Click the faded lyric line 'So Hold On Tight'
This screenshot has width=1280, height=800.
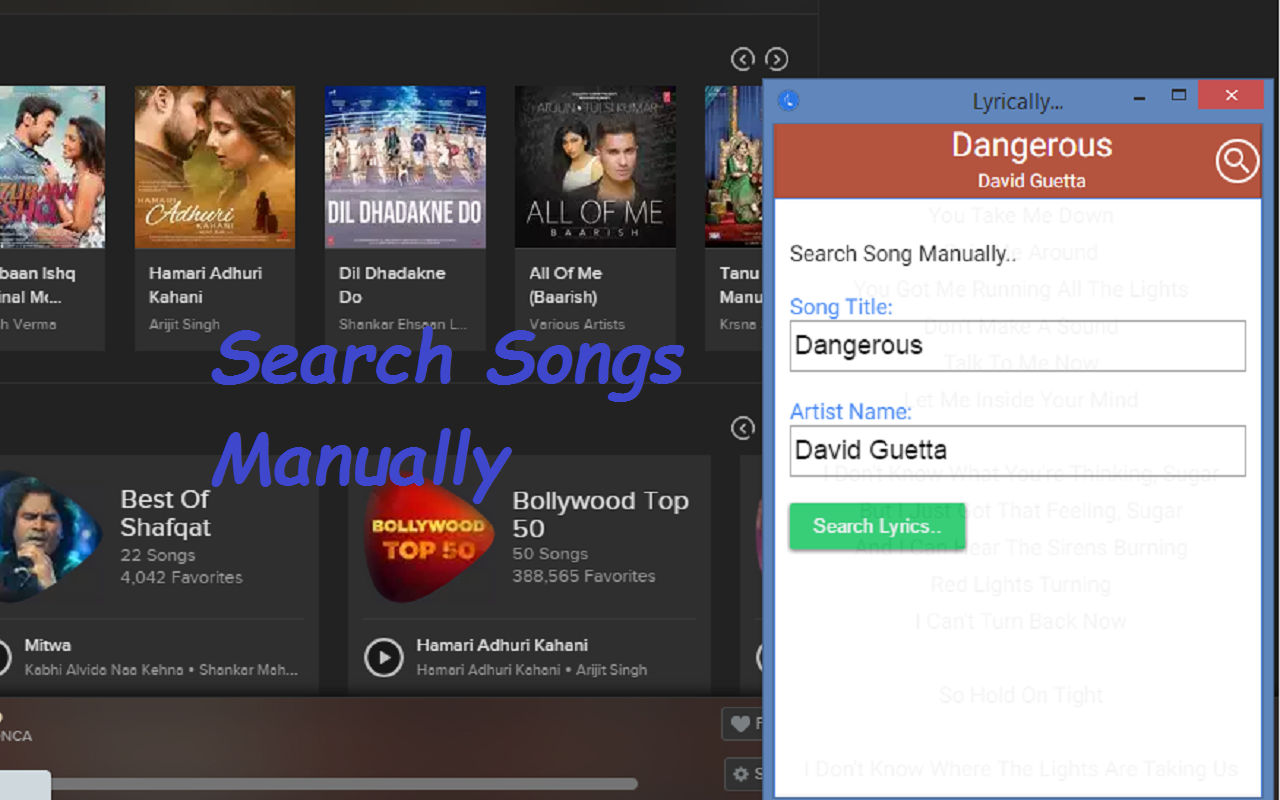(x=1021, y=695)
